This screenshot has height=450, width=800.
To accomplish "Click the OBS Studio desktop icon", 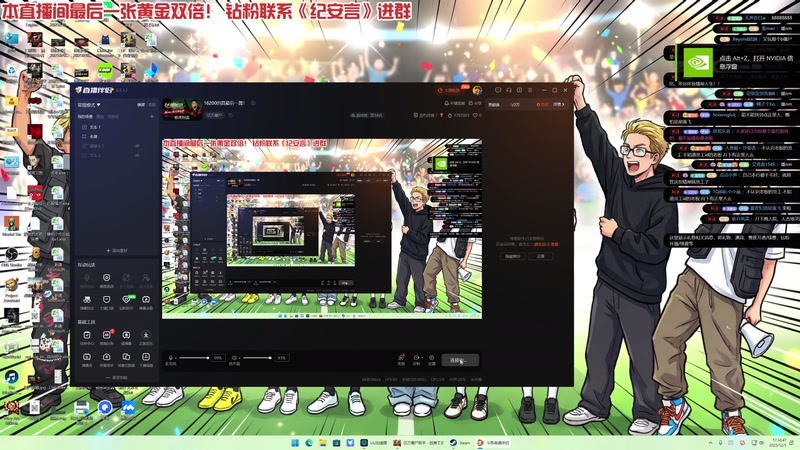I will tap(11, 257).
